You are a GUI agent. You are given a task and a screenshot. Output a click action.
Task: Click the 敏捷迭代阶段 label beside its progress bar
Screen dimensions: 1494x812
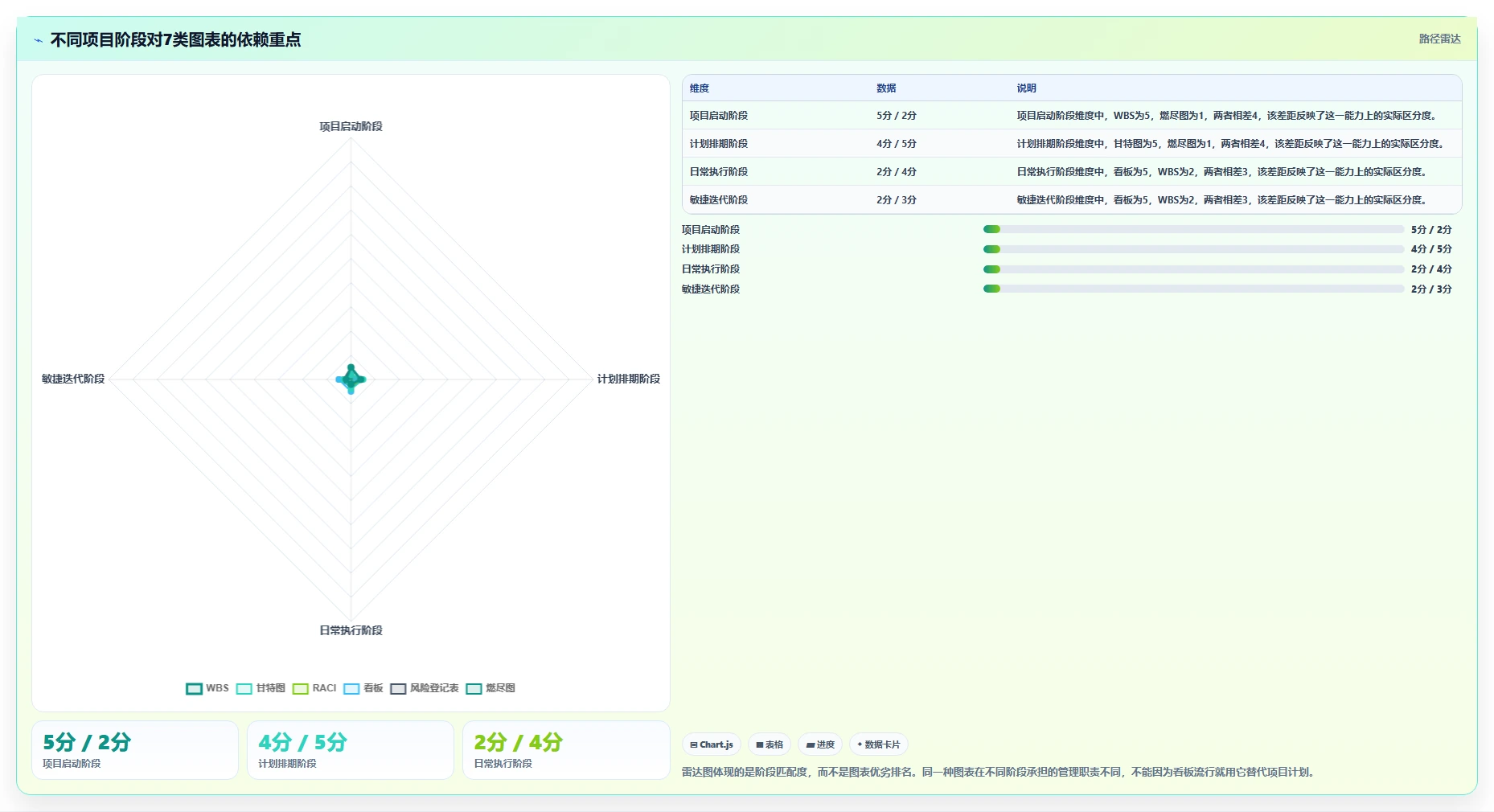(711, 289)
